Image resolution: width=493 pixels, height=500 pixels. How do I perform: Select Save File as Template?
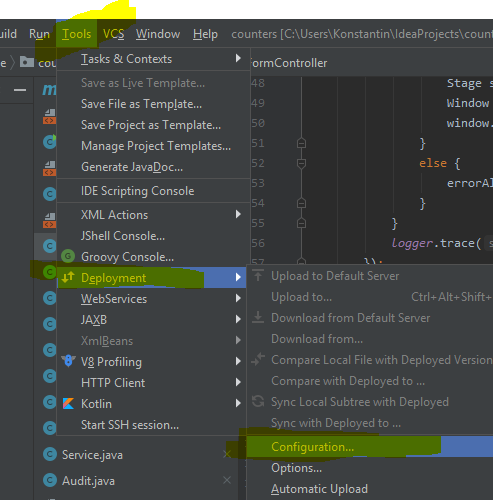[x=153, y=104]
